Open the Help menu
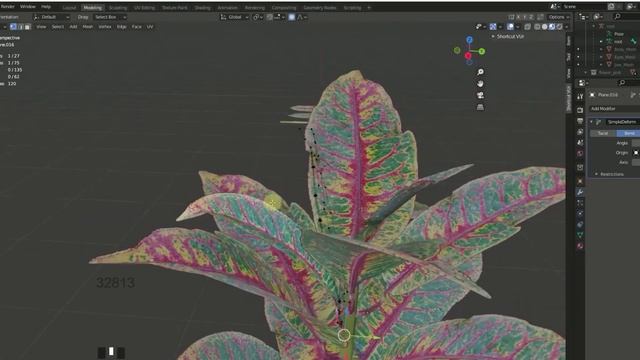This screenshot has width=640, height=360. 46,7
